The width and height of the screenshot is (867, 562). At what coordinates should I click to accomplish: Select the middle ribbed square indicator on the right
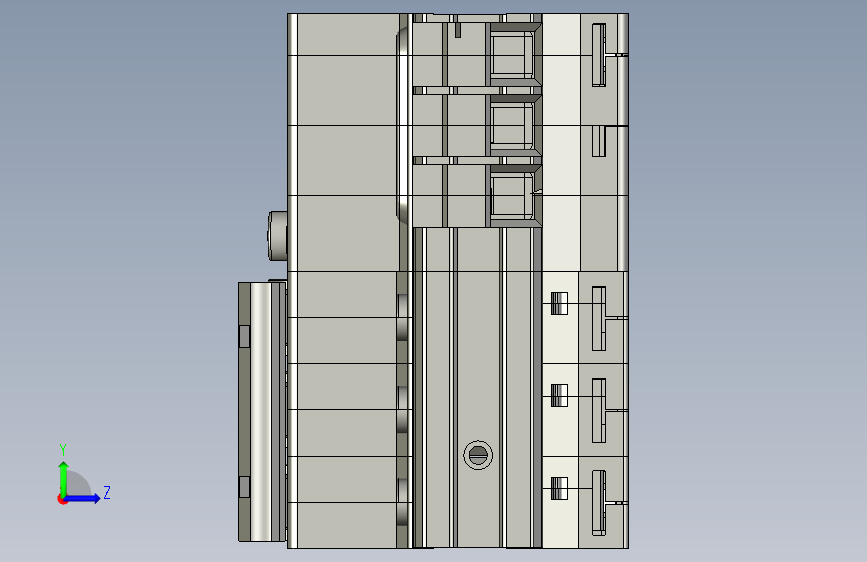(560, 396)
